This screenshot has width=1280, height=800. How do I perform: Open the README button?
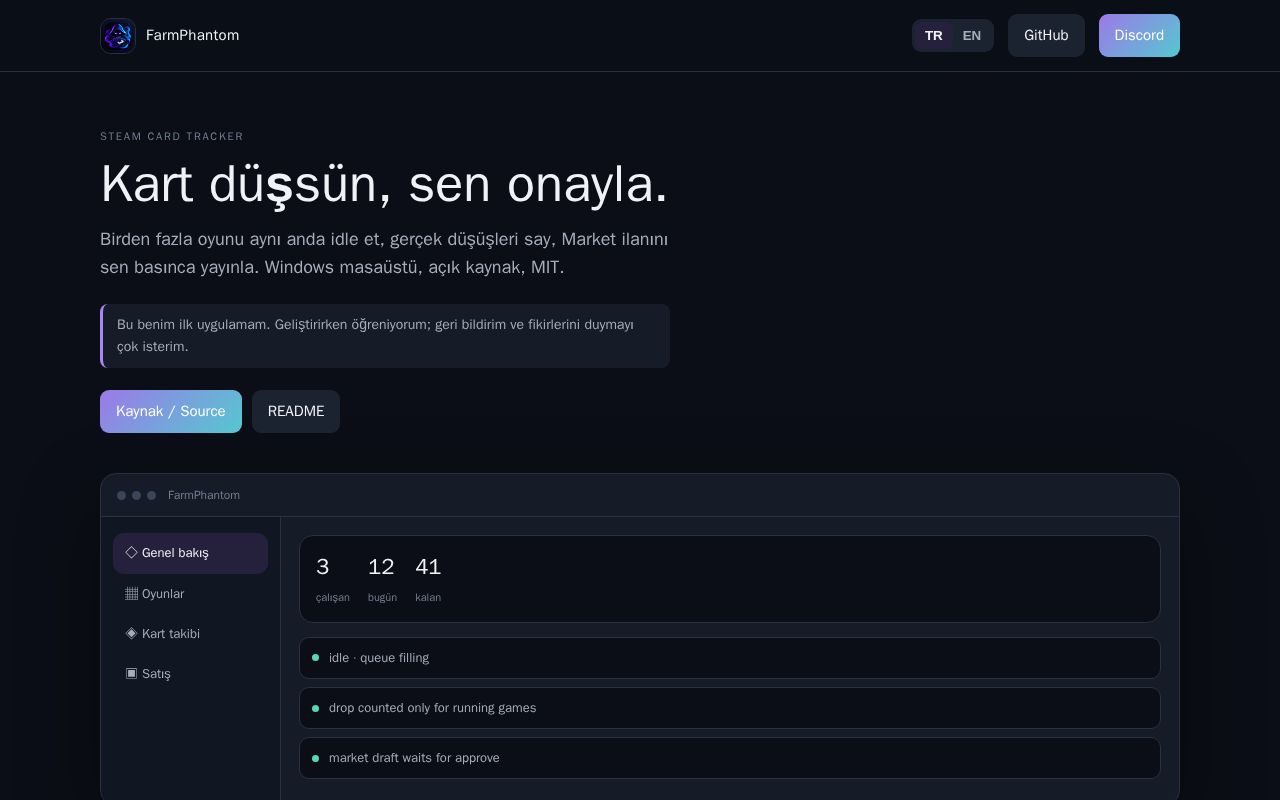coord(296,412)
